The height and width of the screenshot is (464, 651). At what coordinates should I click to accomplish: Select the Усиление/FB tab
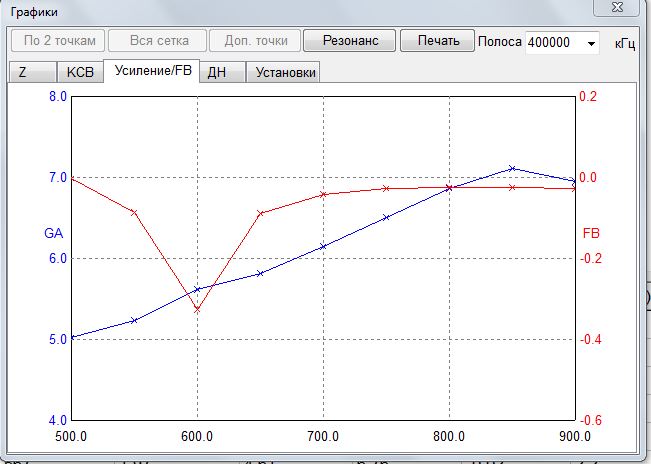pyautogui.click(x=152, y=71)
